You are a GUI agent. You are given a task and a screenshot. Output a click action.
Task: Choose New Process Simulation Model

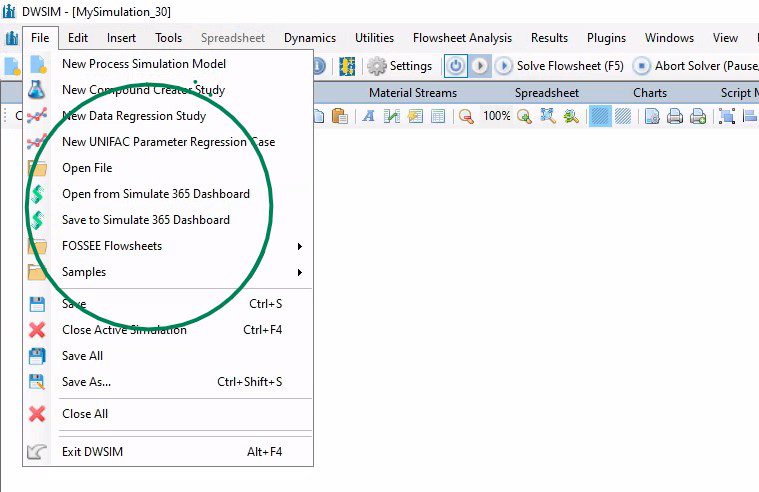167,64
